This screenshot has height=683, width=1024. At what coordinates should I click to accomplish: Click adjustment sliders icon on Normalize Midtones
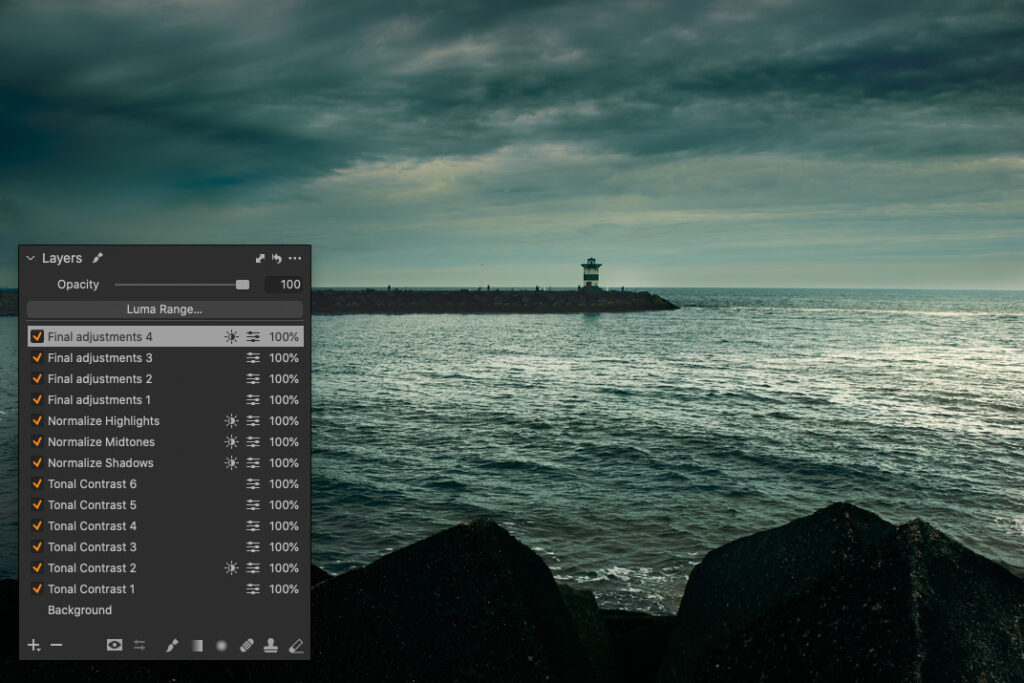point(253,442)
